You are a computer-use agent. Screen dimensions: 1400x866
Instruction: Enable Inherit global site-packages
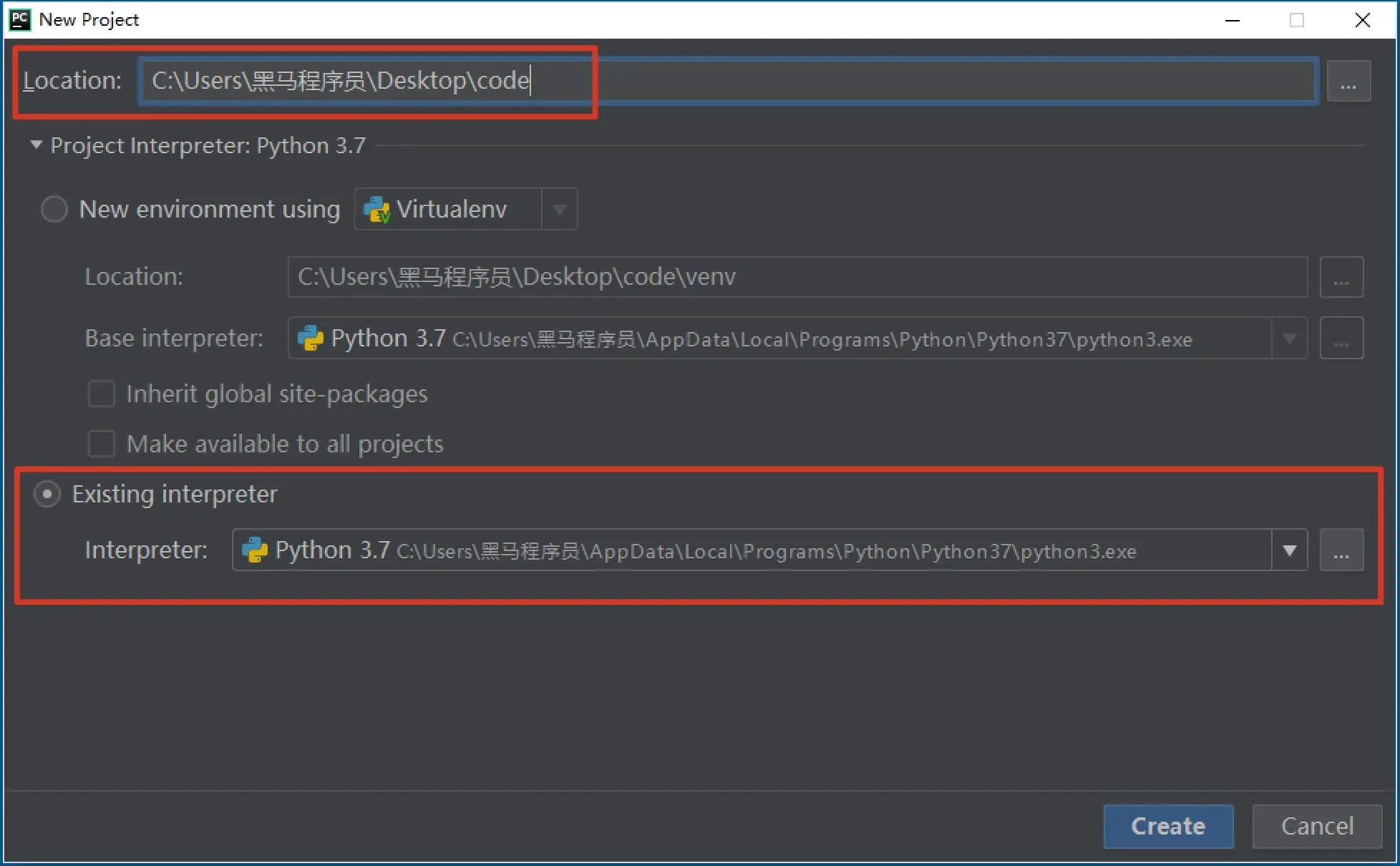coord(101,394)
